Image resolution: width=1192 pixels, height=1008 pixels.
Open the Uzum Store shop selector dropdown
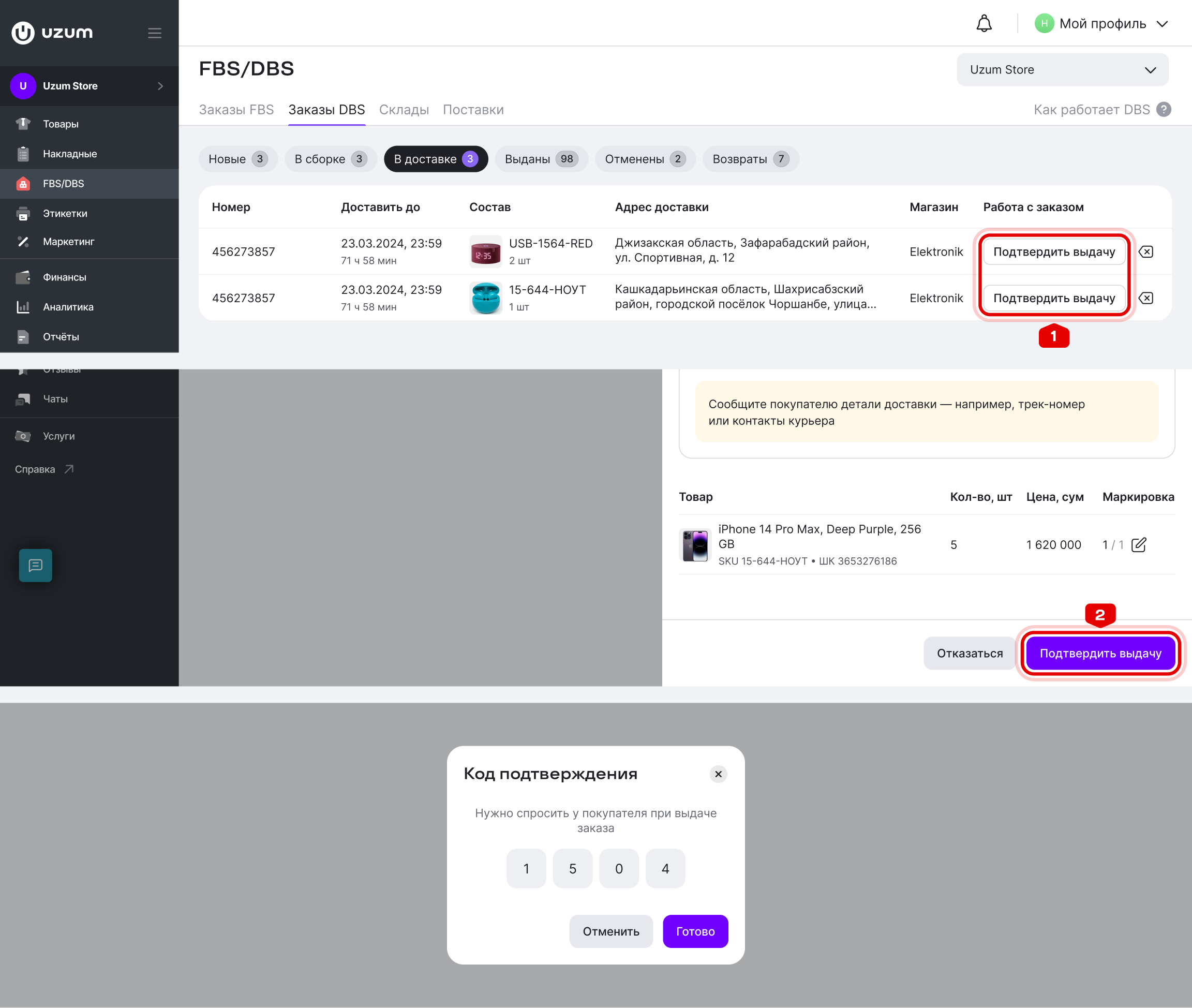[1062, 70]
